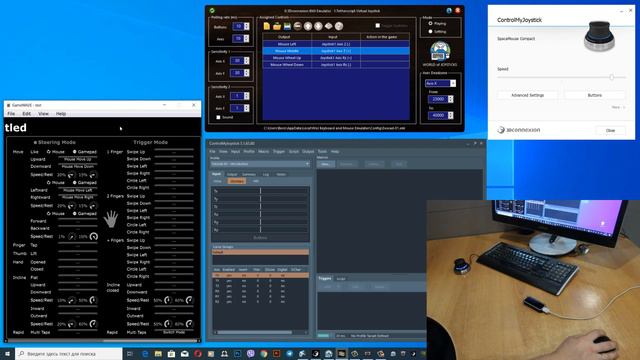Click the green icon in emulator title bar
The height and width of the screenshot is (360, 640).
click(x=212, y=11)
